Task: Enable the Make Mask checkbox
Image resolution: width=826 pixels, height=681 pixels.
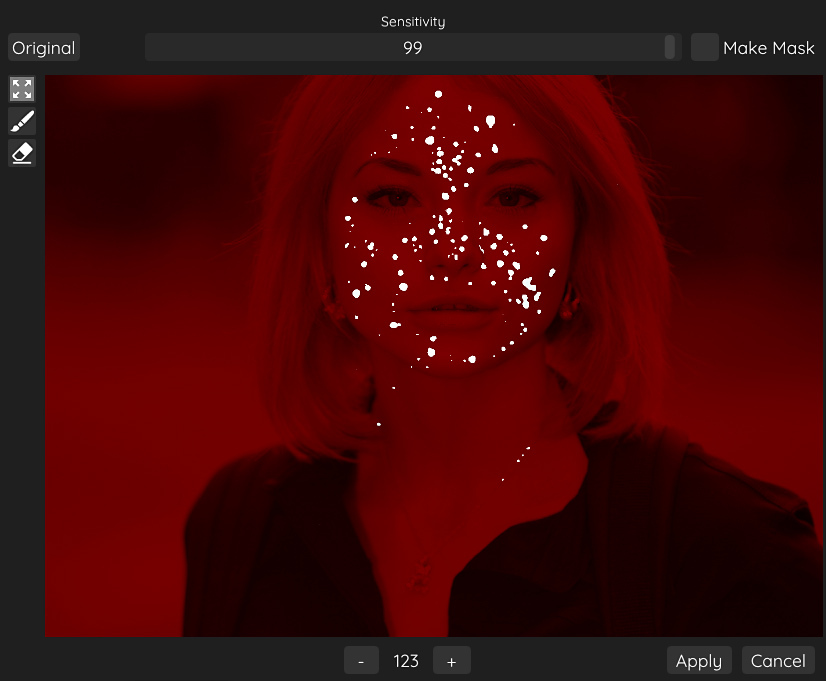Action: point(705,47)
